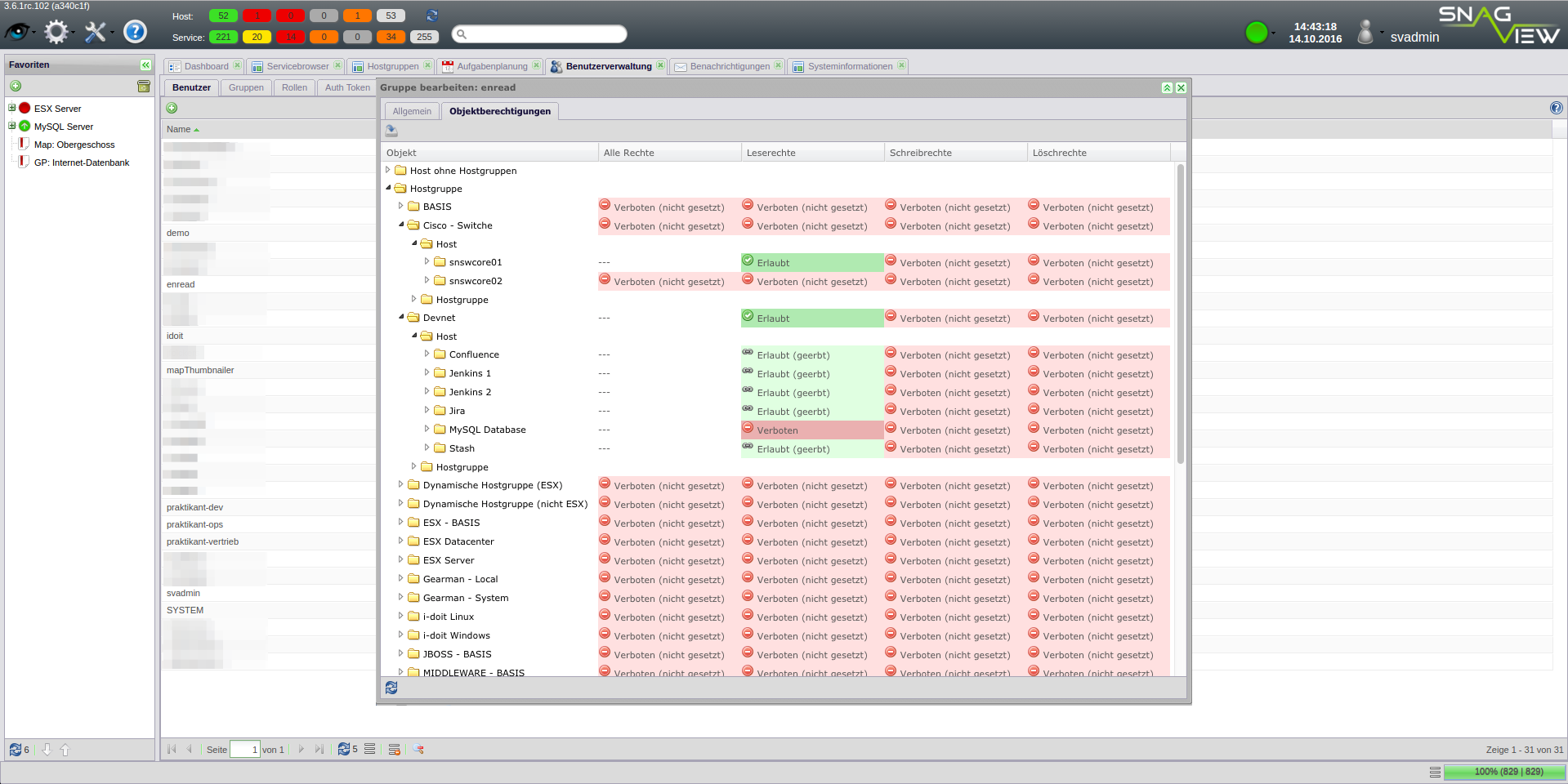Refresh the user grid paging toolbar
Image resolution: width=1568 pixels, height=784 pixels.
(344, 749)
